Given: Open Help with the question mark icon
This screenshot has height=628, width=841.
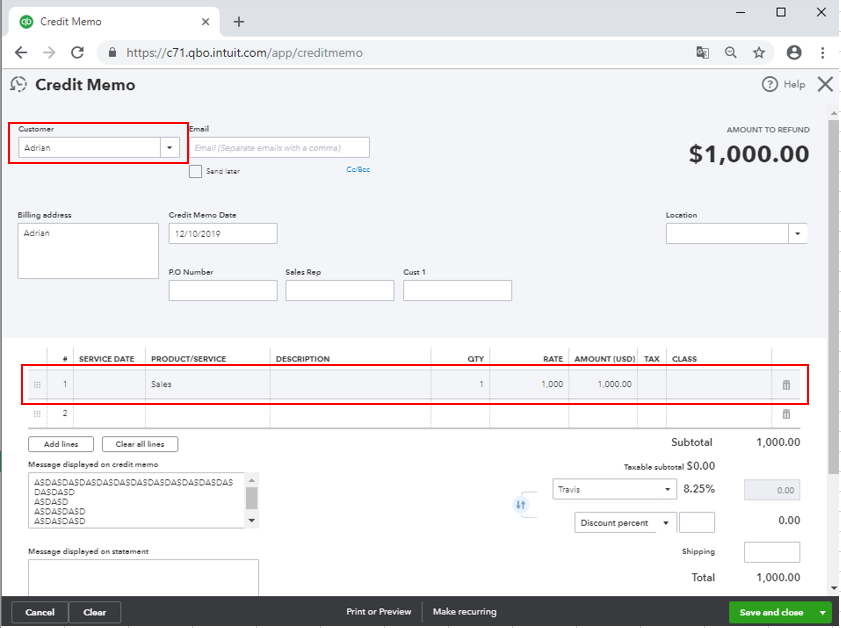Looking at the screenshot, I should click(x=770, y=84).
